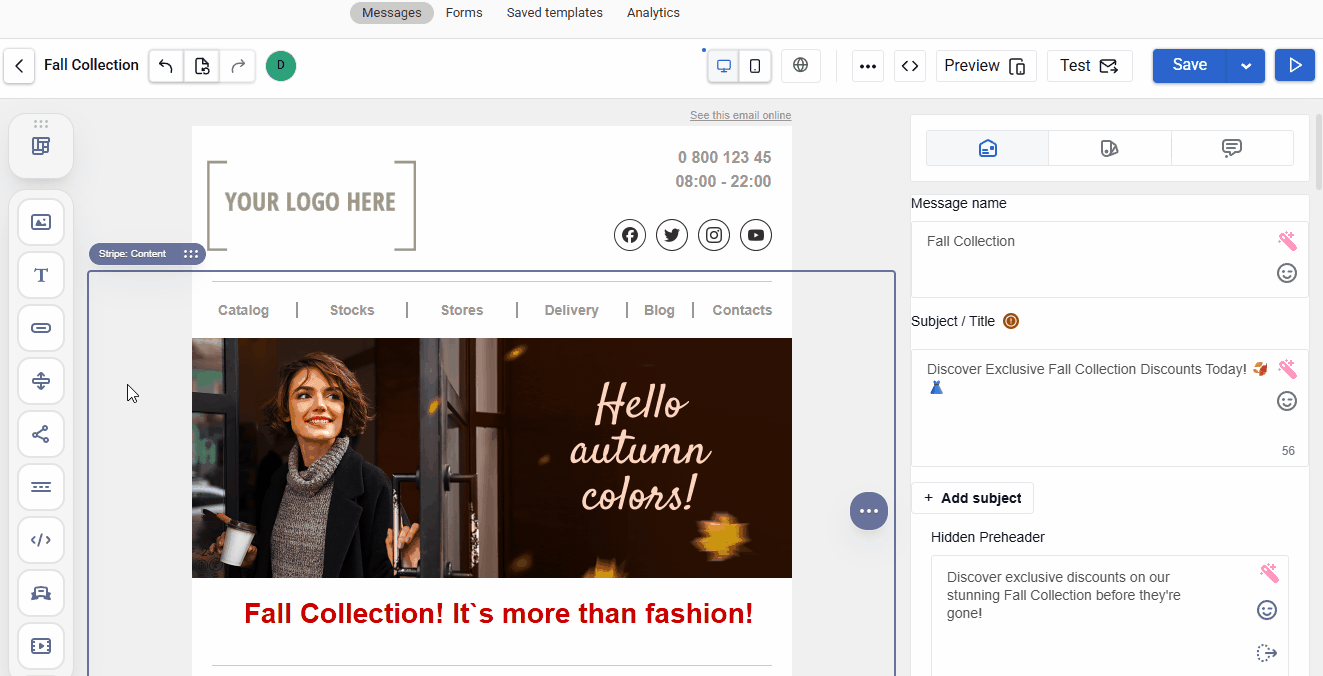
Task: Select the Menu block tool
Action: tap(41, 487)
